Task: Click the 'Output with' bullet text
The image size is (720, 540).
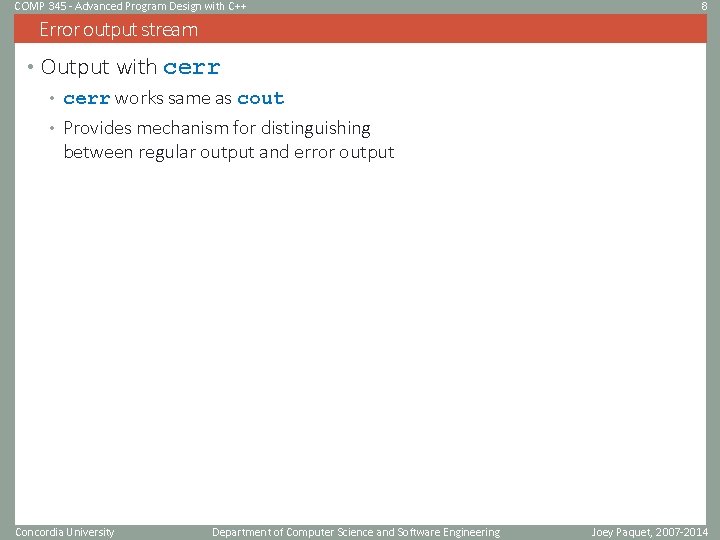Action: [x=99, y=67]
